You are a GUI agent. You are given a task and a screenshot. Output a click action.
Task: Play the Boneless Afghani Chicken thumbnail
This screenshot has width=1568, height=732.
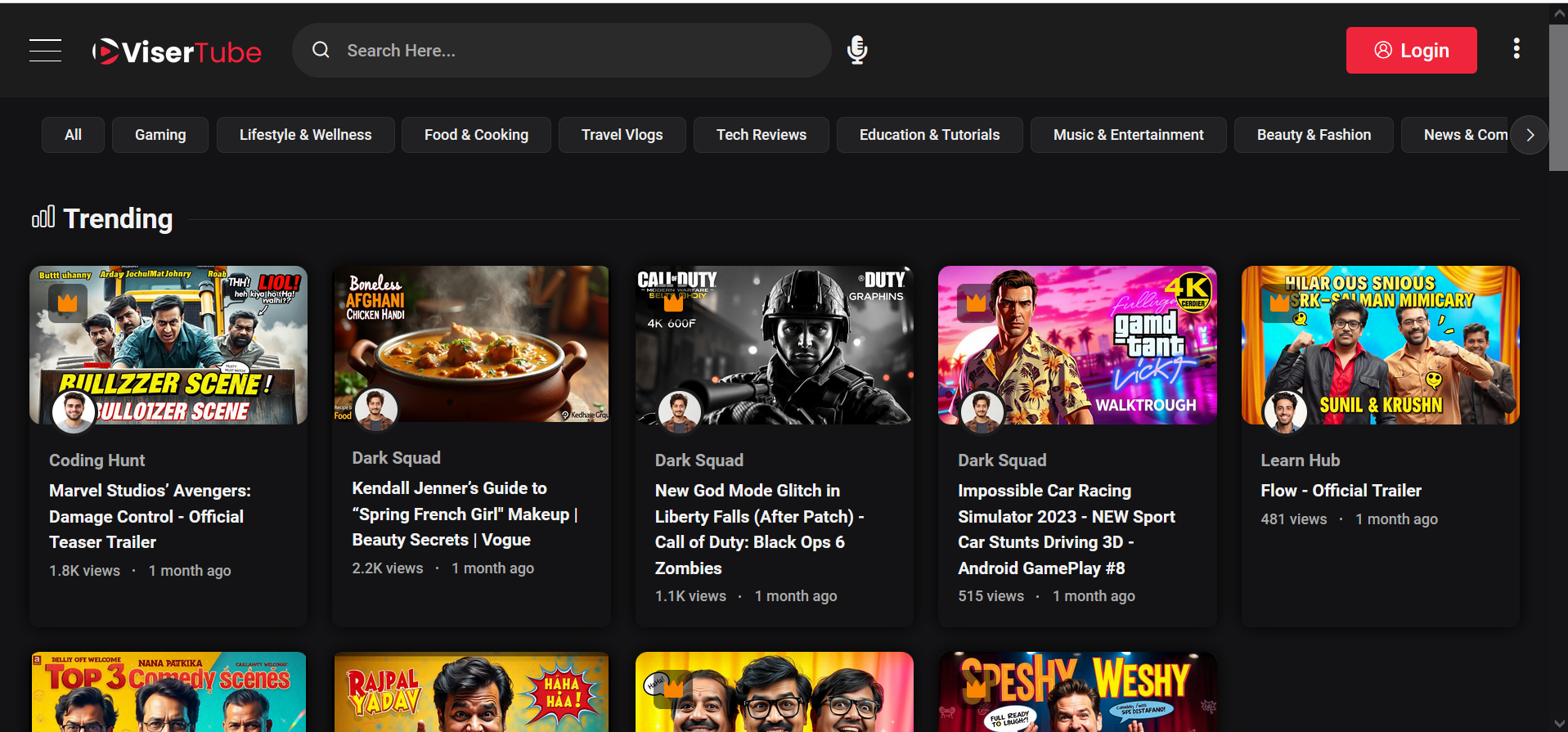tap(471, 344)
